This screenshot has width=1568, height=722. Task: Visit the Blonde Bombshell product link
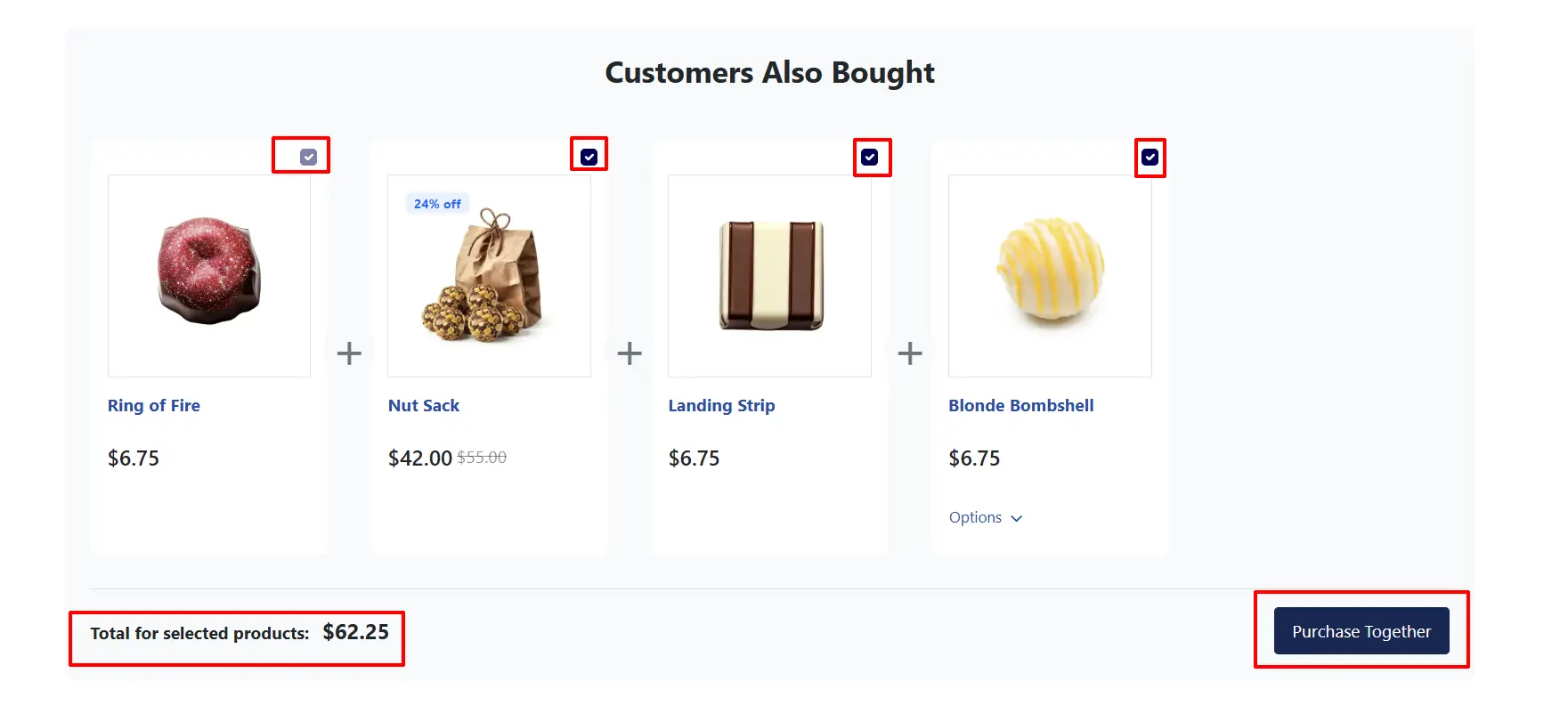tap(1021, 405)
